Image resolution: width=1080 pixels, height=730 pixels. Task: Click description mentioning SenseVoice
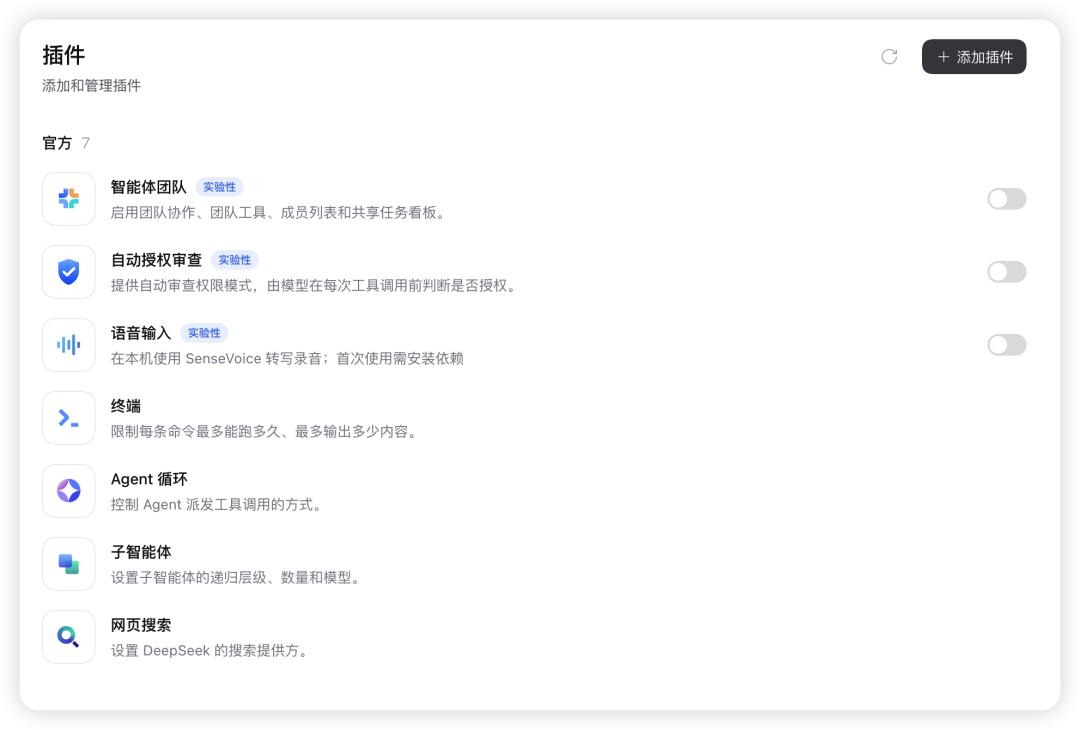tap(287, 358)
